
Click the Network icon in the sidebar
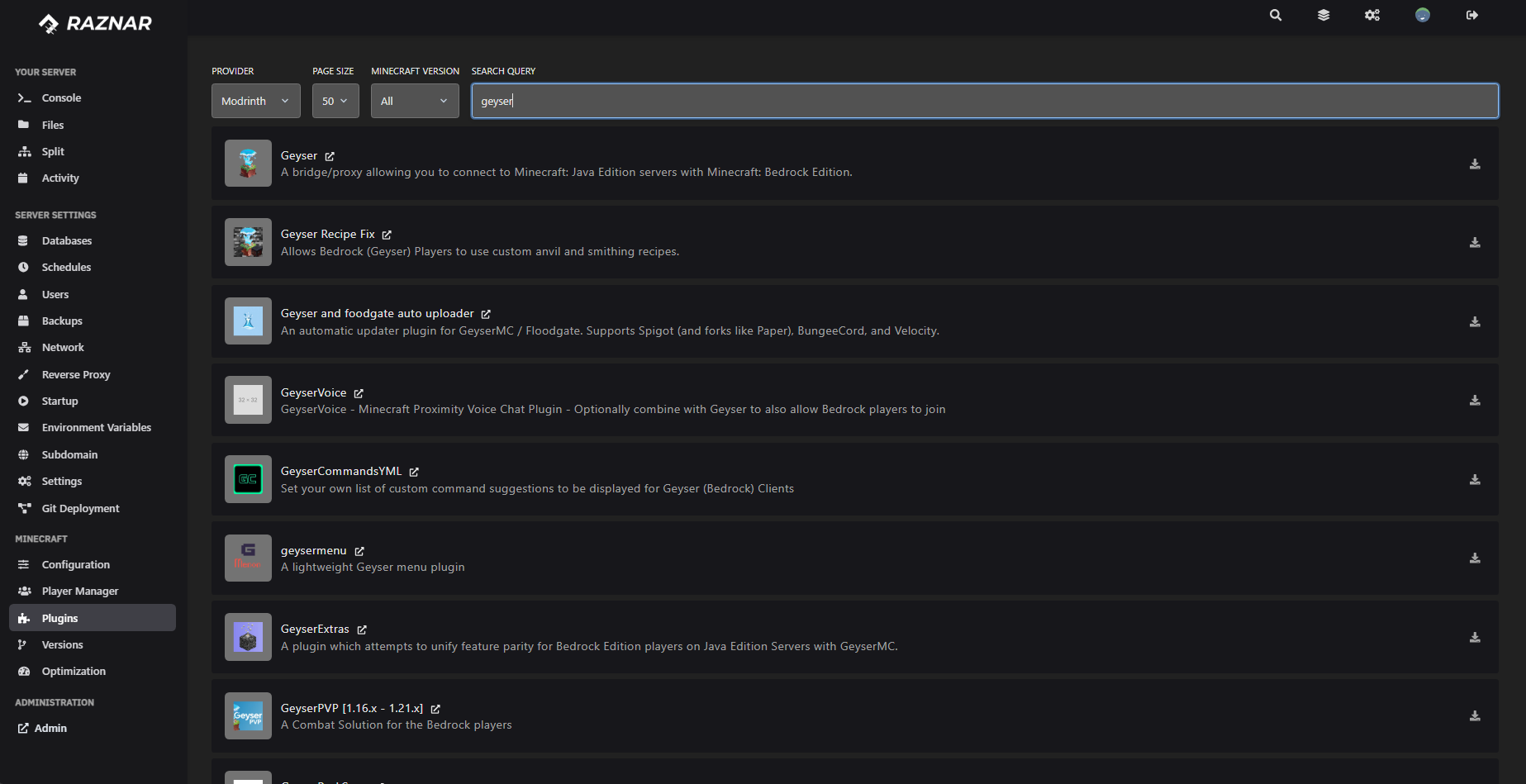[26, 347]
